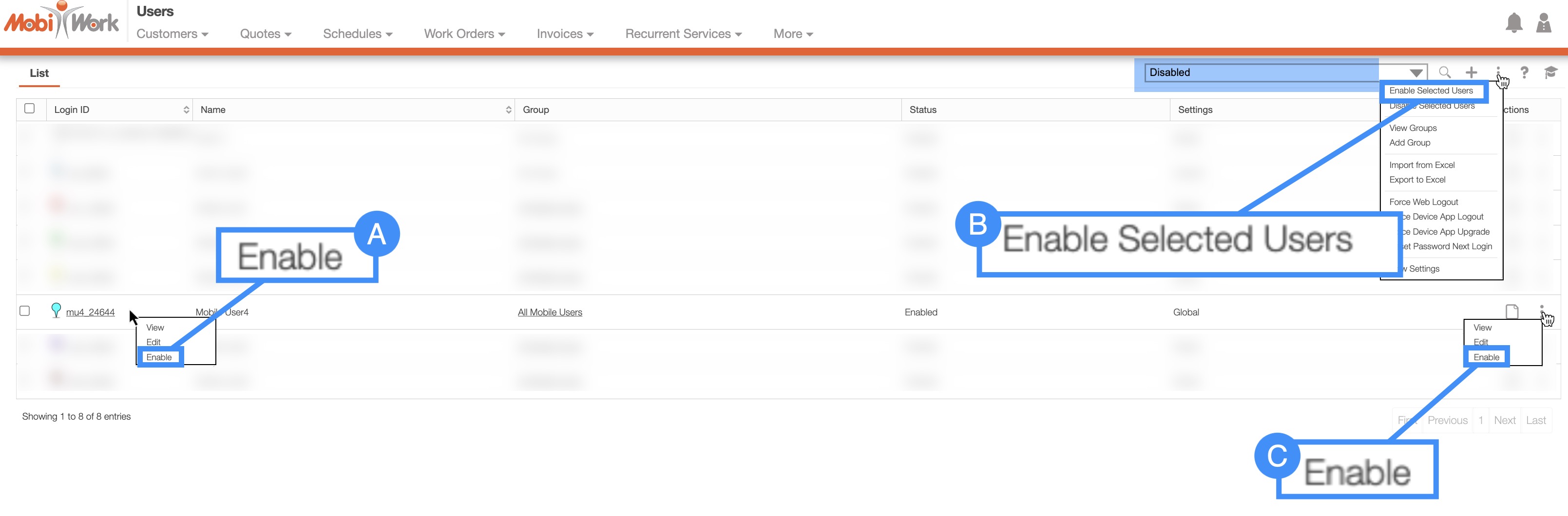Click the map pin beside mu4_24644

click(56, 310)
